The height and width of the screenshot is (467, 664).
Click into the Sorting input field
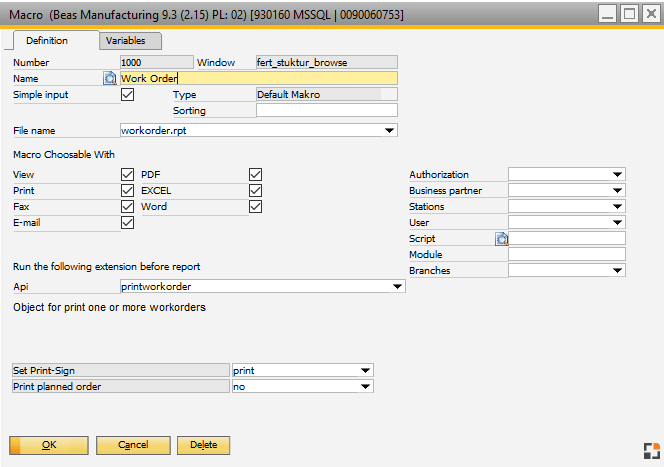point(326,110)
